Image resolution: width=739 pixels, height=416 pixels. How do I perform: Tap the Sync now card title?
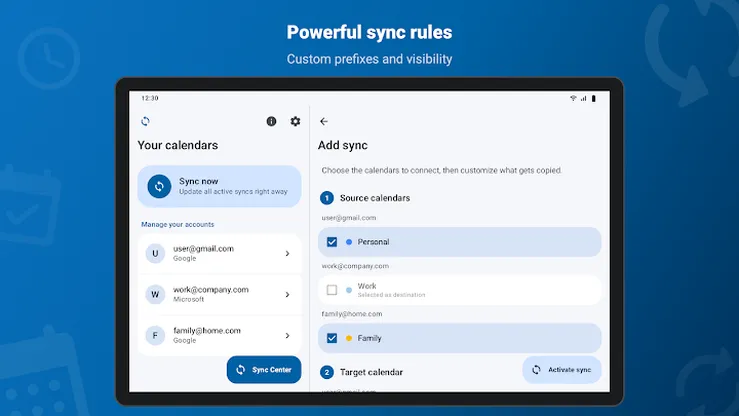(x=198, y=181)
